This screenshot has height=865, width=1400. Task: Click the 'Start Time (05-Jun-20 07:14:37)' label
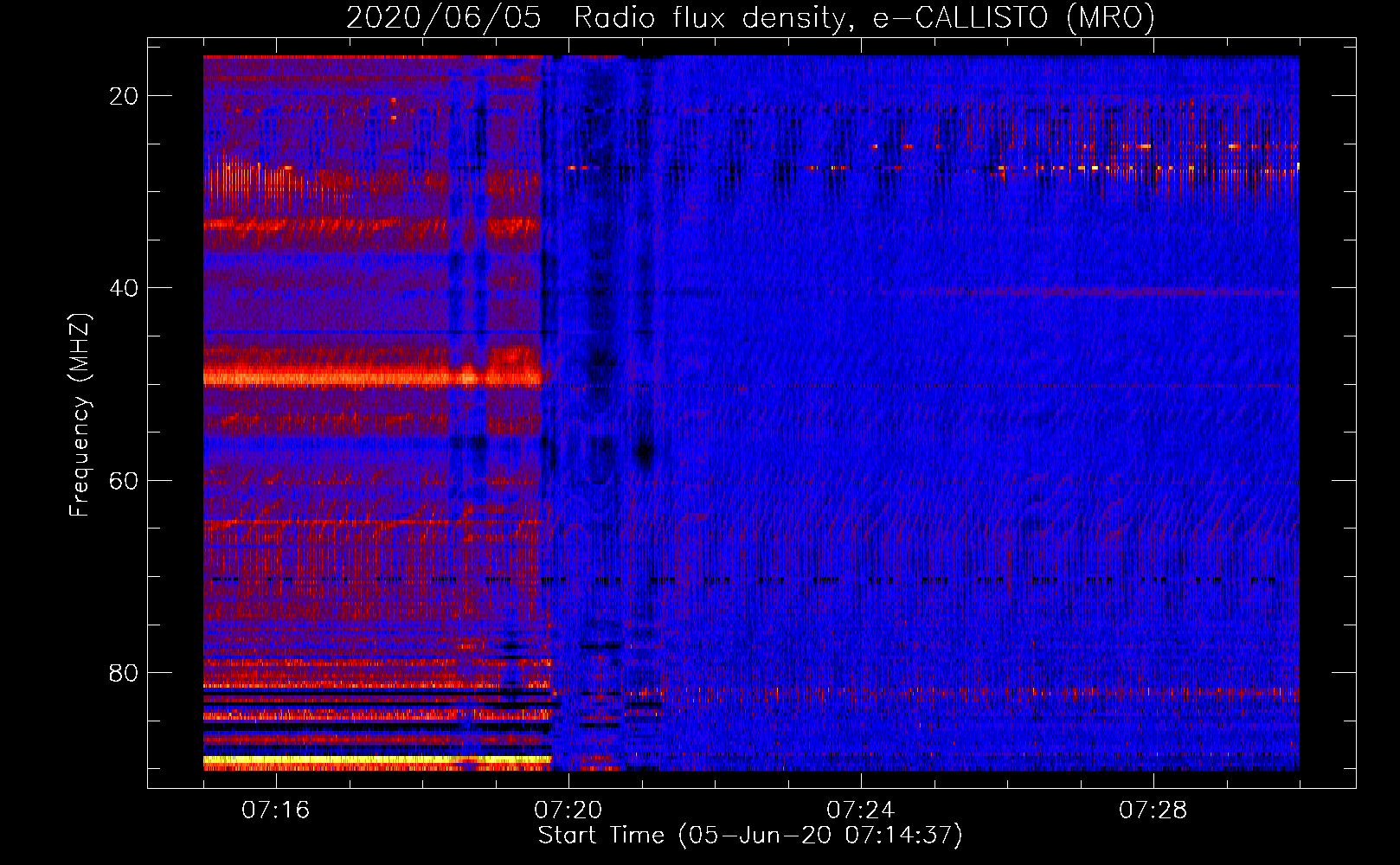[750, 836]
